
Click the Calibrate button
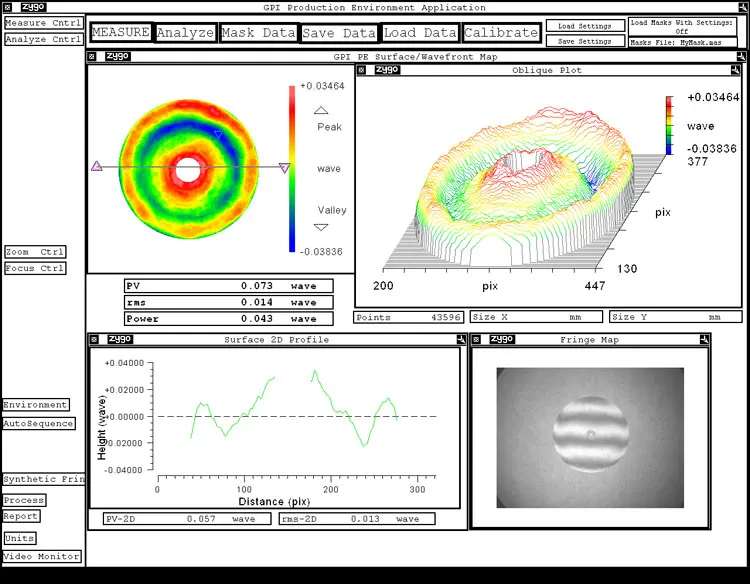(501, 33)
